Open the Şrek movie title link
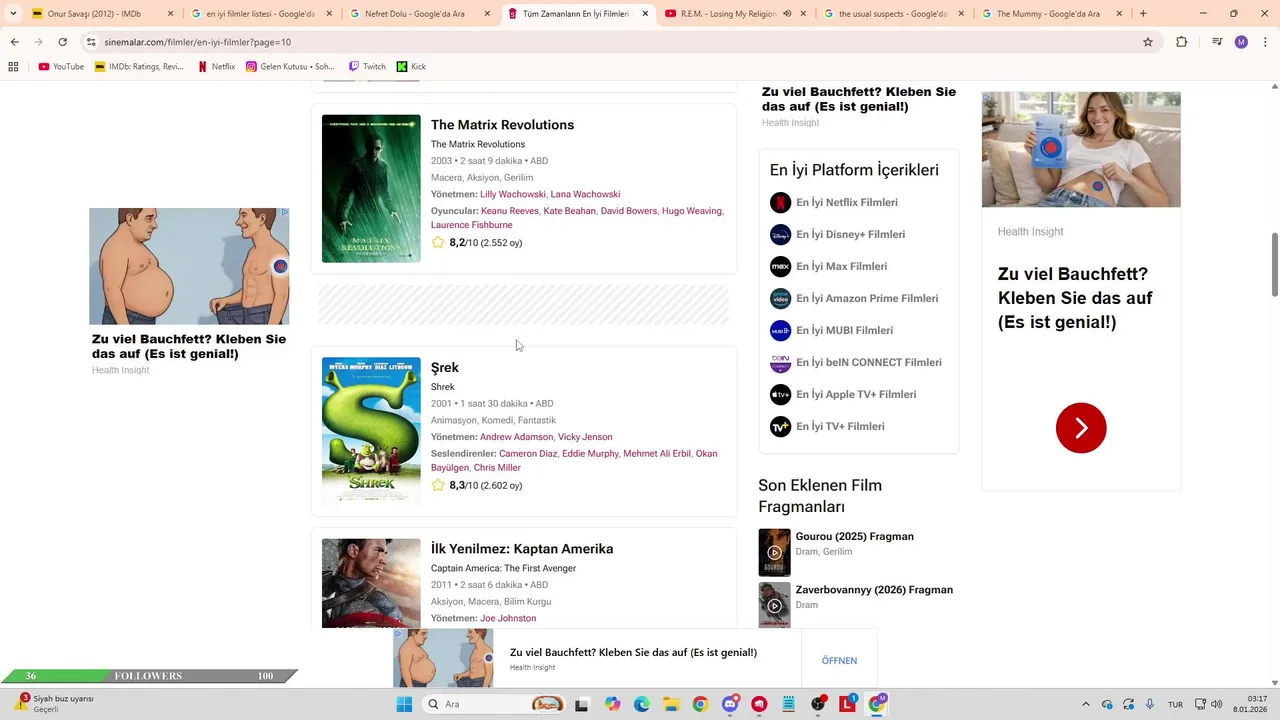 (445, 368)
